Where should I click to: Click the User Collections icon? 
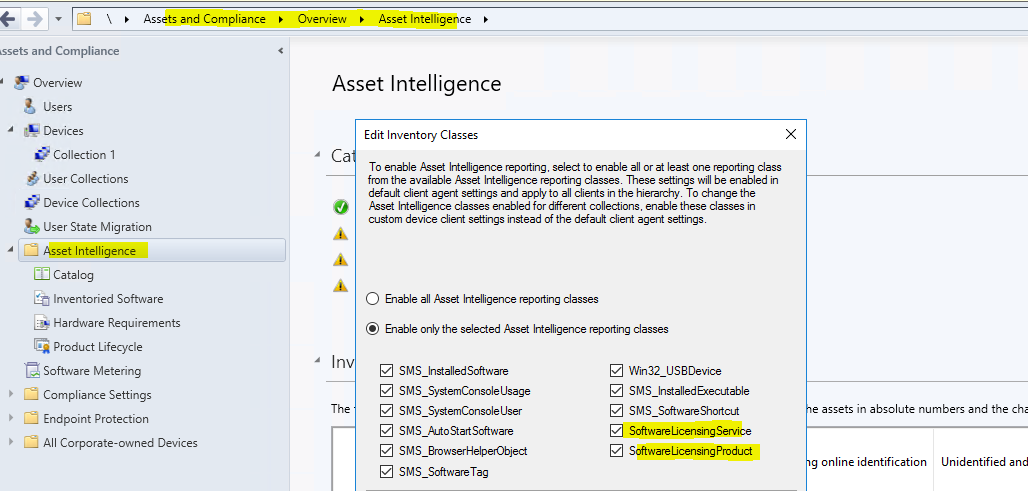point(31,178)
